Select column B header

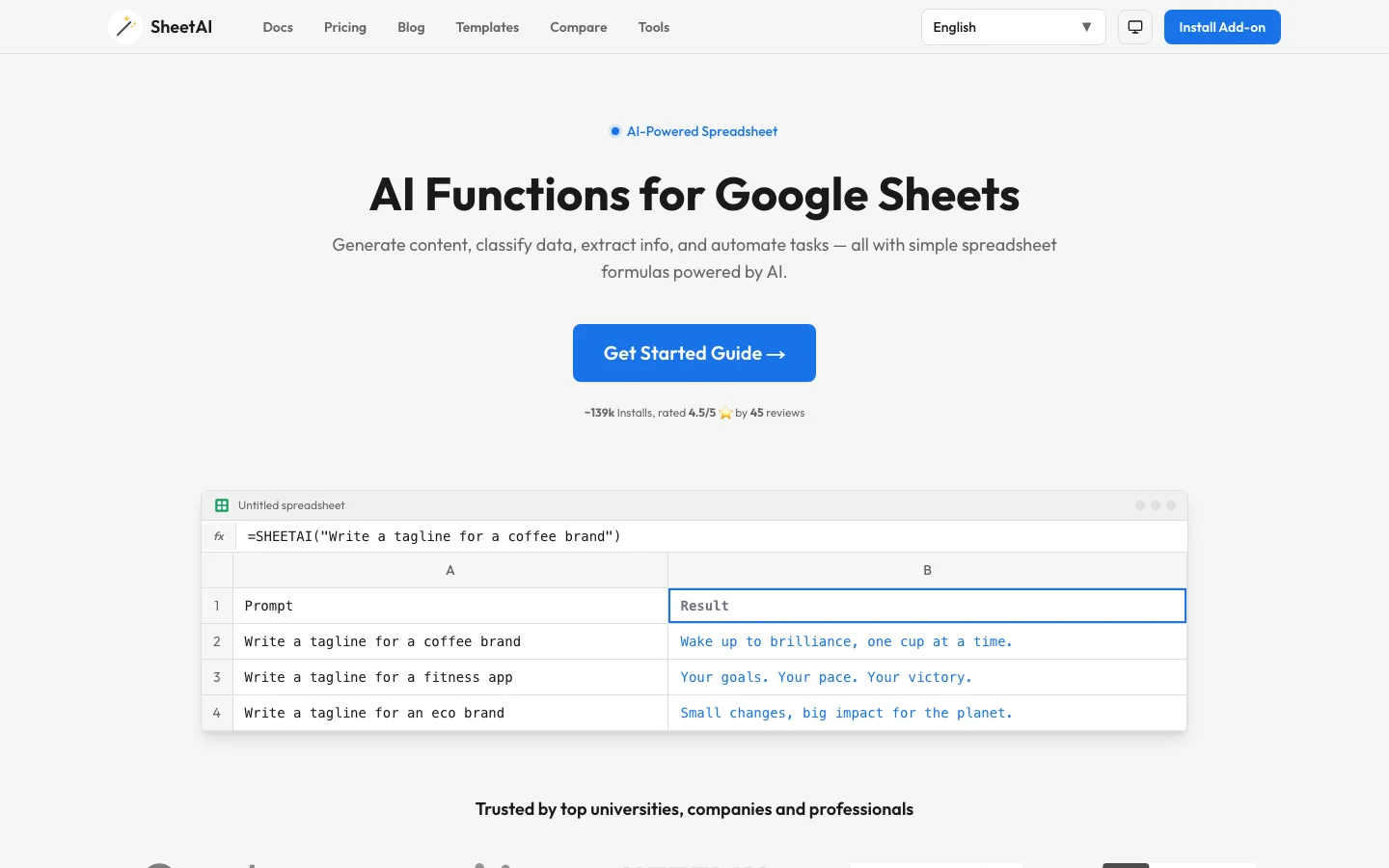(927, 570)
